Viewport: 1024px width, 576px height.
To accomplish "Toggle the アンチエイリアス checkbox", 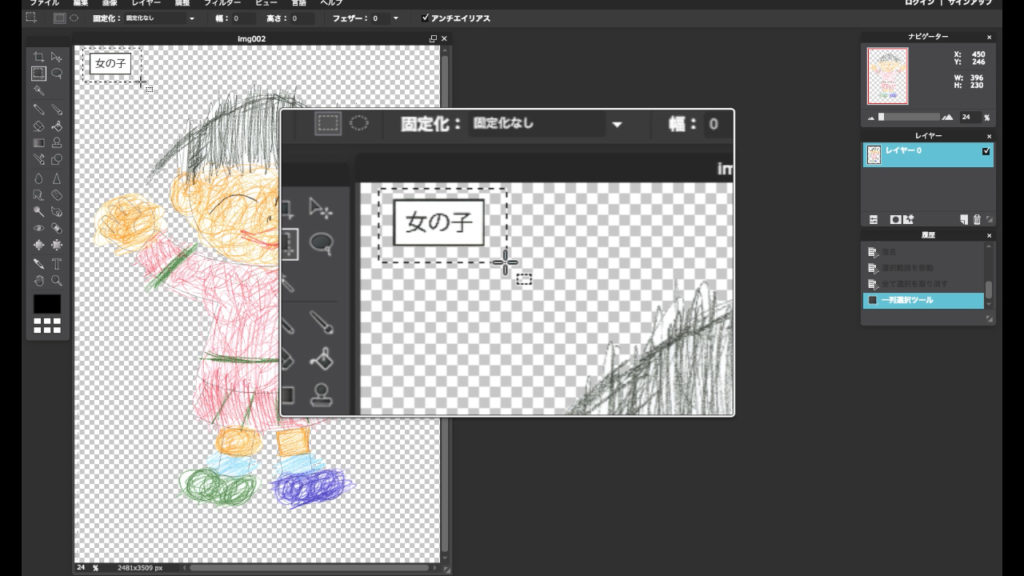I will click(426, 18).
